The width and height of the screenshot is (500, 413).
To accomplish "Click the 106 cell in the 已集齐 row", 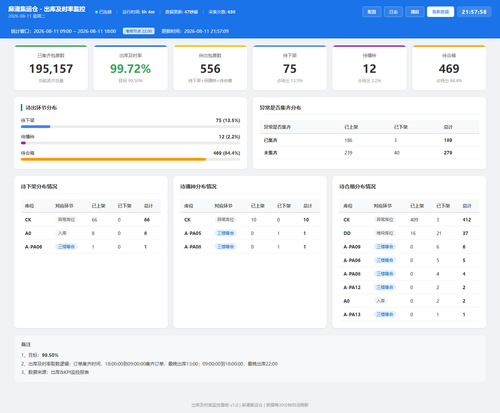I will [x=348, y=140].
